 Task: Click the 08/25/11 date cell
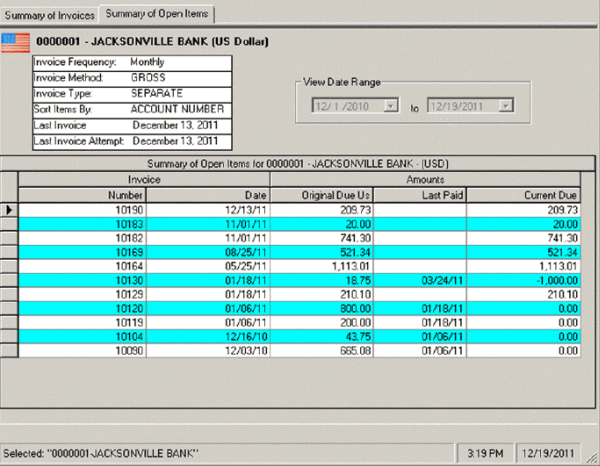pyautogui.click(x=208, y=253)
